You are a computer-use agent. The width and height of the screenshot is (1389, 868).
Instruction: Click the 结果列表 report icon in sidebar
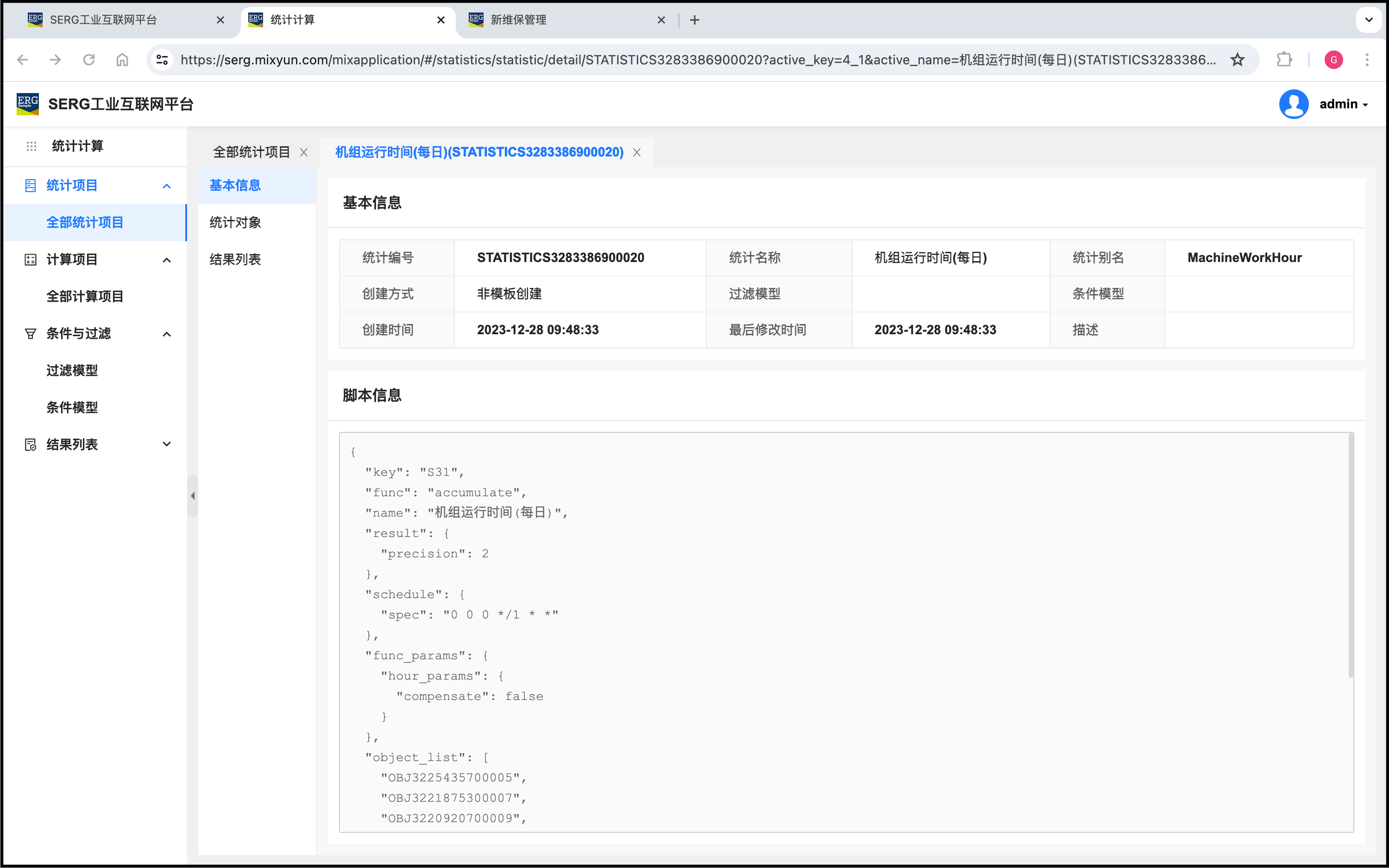click(31, 445)
